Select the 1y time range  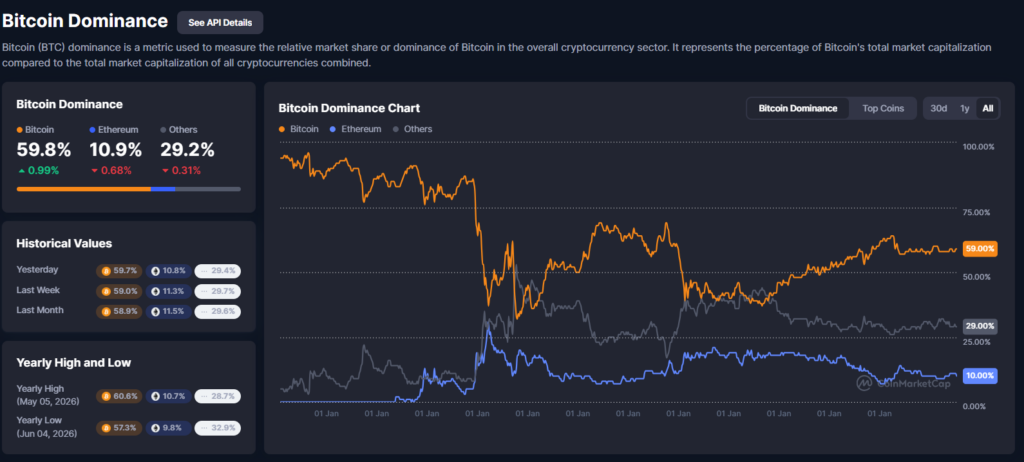tap(964, 108)
